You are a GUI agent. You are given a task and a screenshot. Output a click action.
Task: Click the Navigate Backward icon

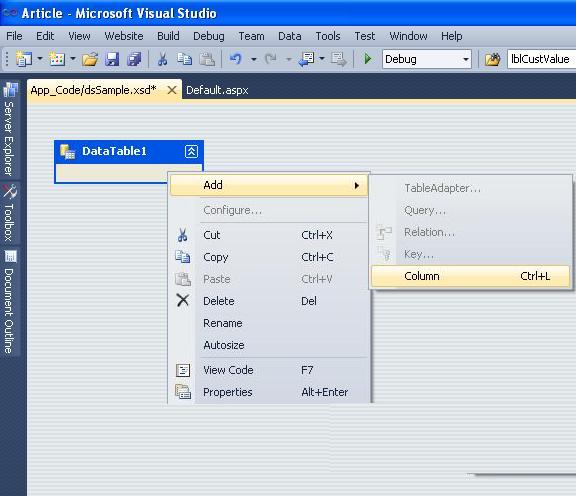(306, 59)
